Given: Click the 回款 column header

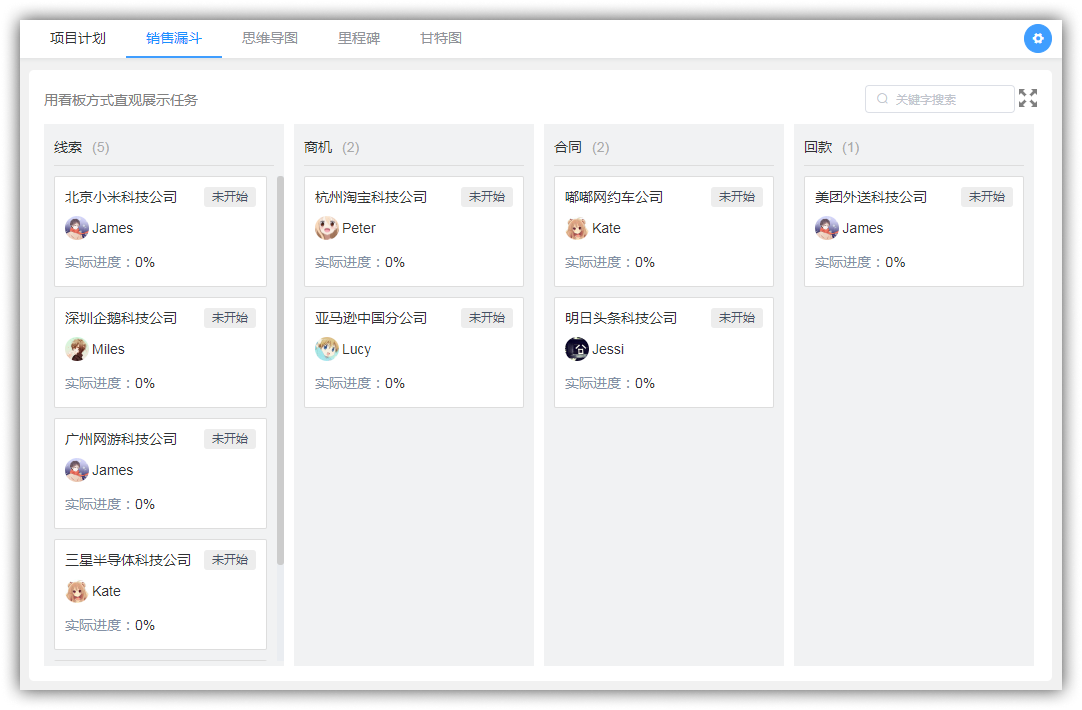Looking at the screenshot, I should [832, 148].
